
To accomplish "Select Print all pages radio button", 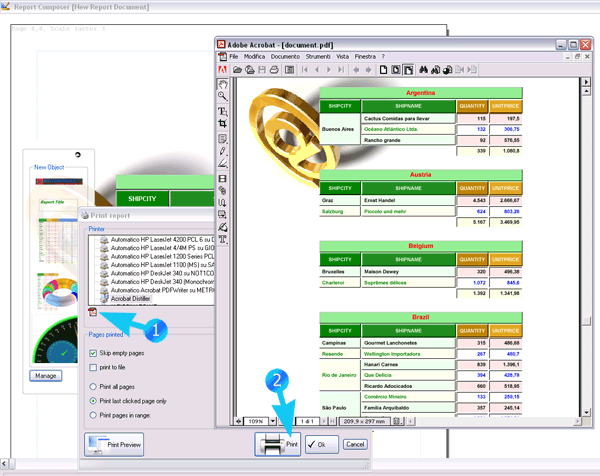I will tap(93, 387).
